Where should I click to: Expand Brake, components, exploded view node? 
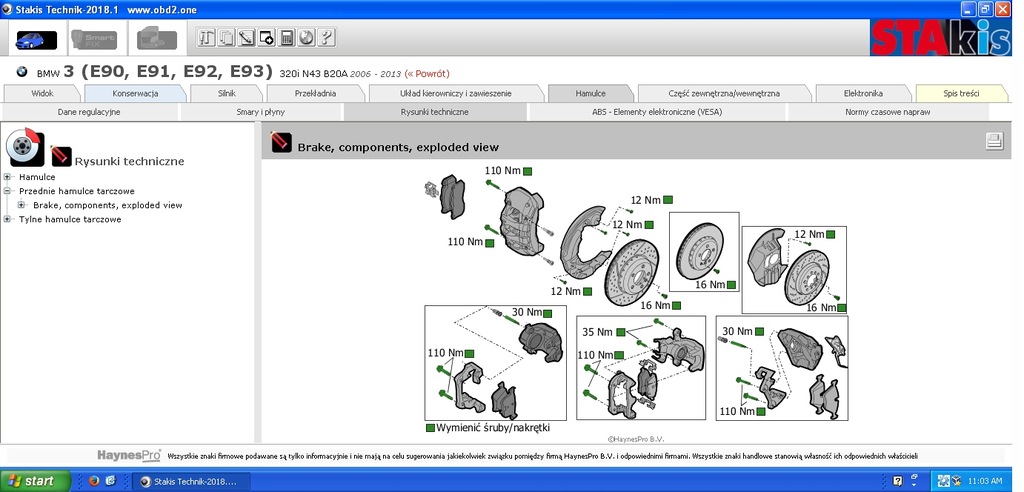[x=22, y=205]
